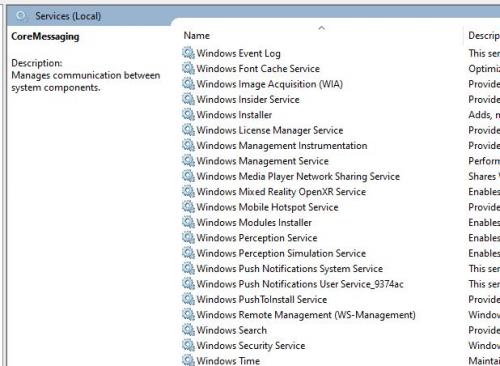Screen dimensions: 500x366
Task: Select the Windows Security Service name
Action: tap(251, 346)
